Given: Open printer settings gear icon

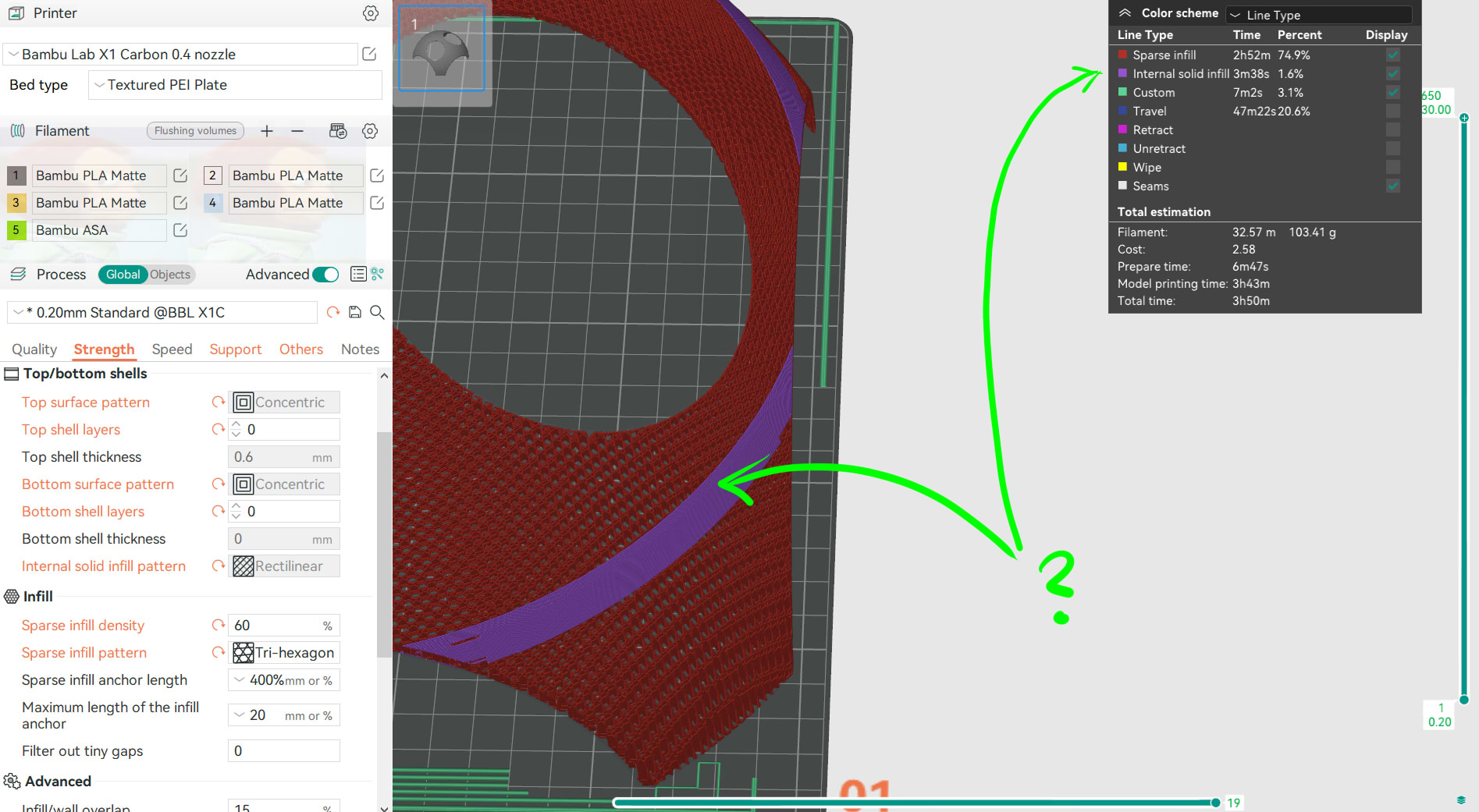Looking at the screenshot, I should pyautogui.click(x=371, y=13).
